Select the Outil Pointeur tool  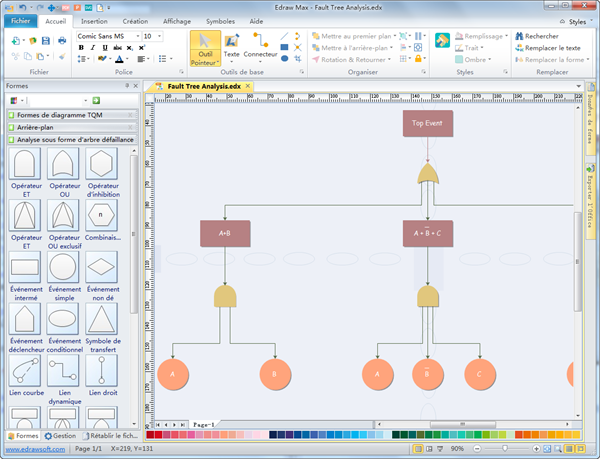(x=205, y=48)
